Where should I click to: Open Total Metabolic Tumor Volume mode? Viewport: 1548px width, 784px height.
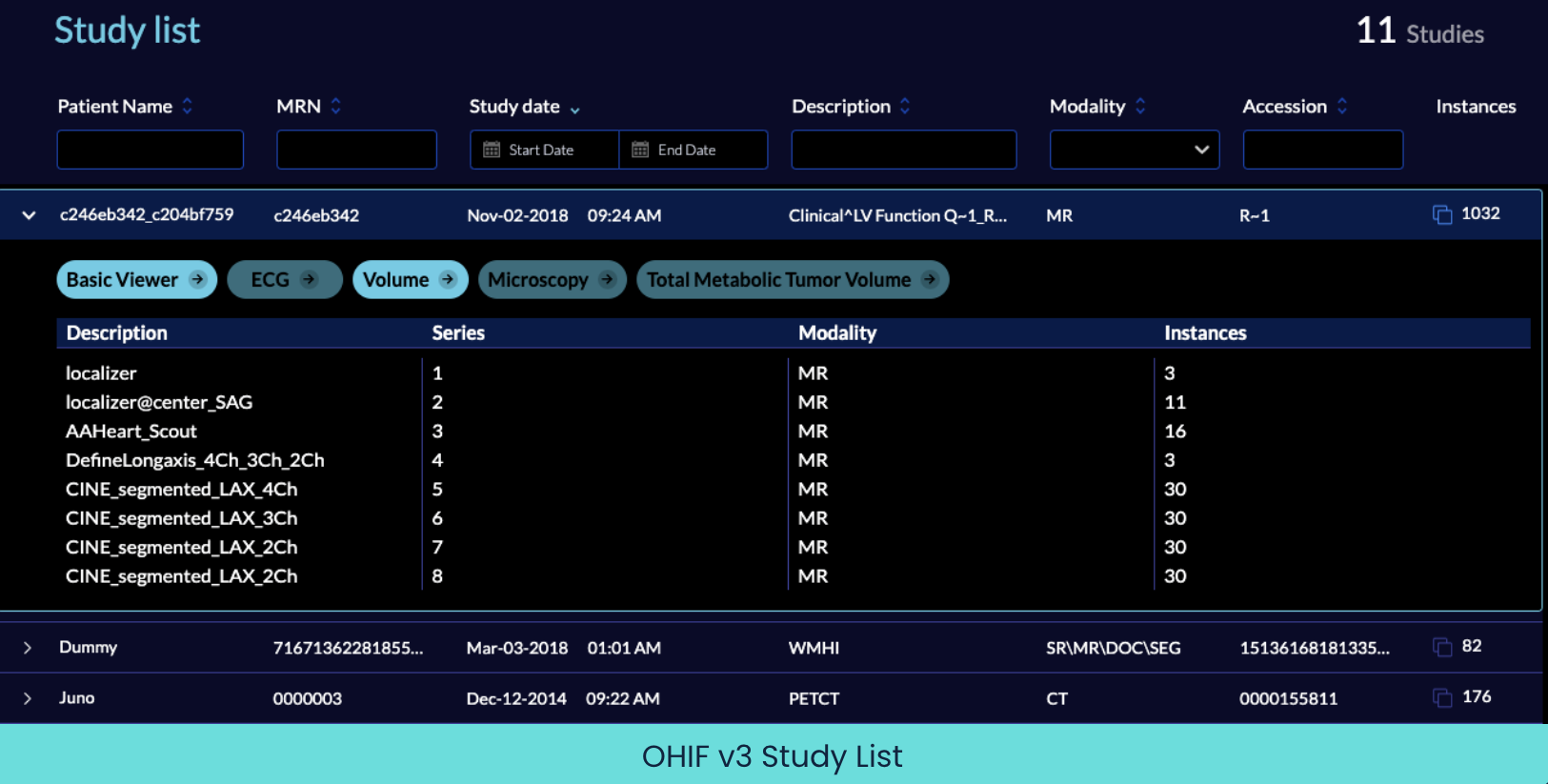(x=793, y=279)
